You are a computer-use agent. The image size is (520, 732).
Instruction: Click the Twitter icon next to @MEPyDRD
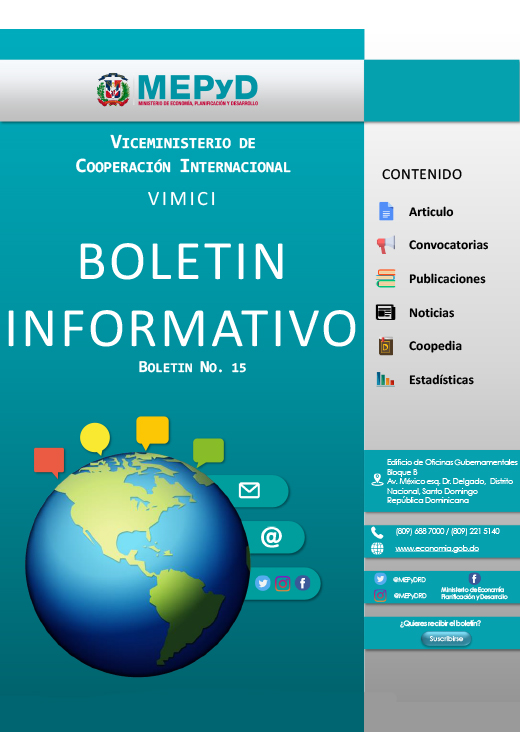tap(380, 579)
